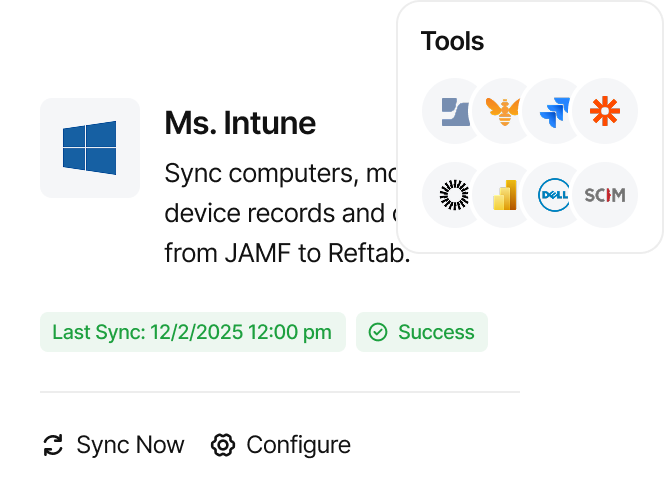This screenshot has width=664, height=498.
Task: Select the Dell tool icon
Action: [554, 195]
